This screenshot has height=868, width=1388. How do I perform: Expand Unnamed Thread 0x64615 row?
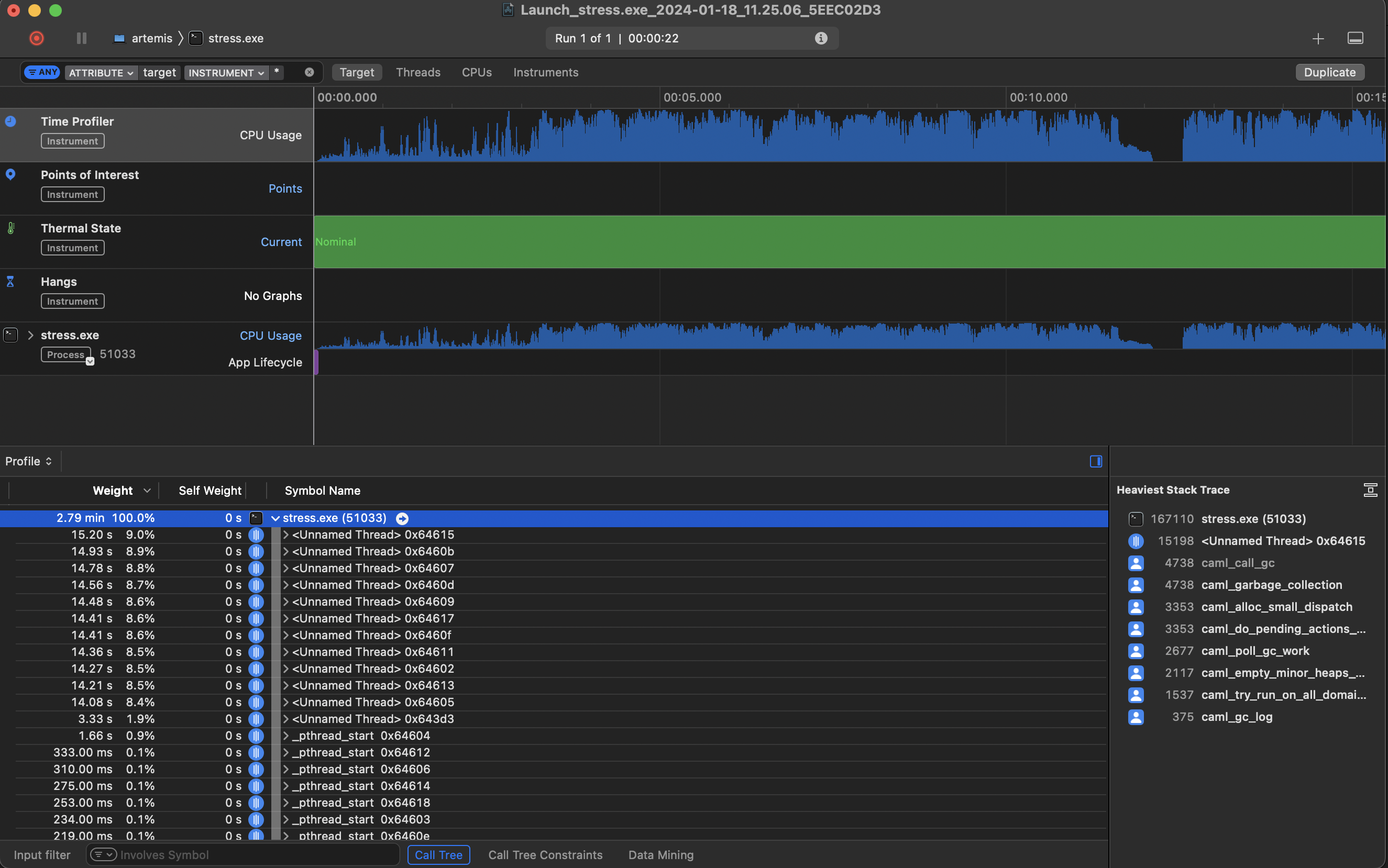point(285,535)
